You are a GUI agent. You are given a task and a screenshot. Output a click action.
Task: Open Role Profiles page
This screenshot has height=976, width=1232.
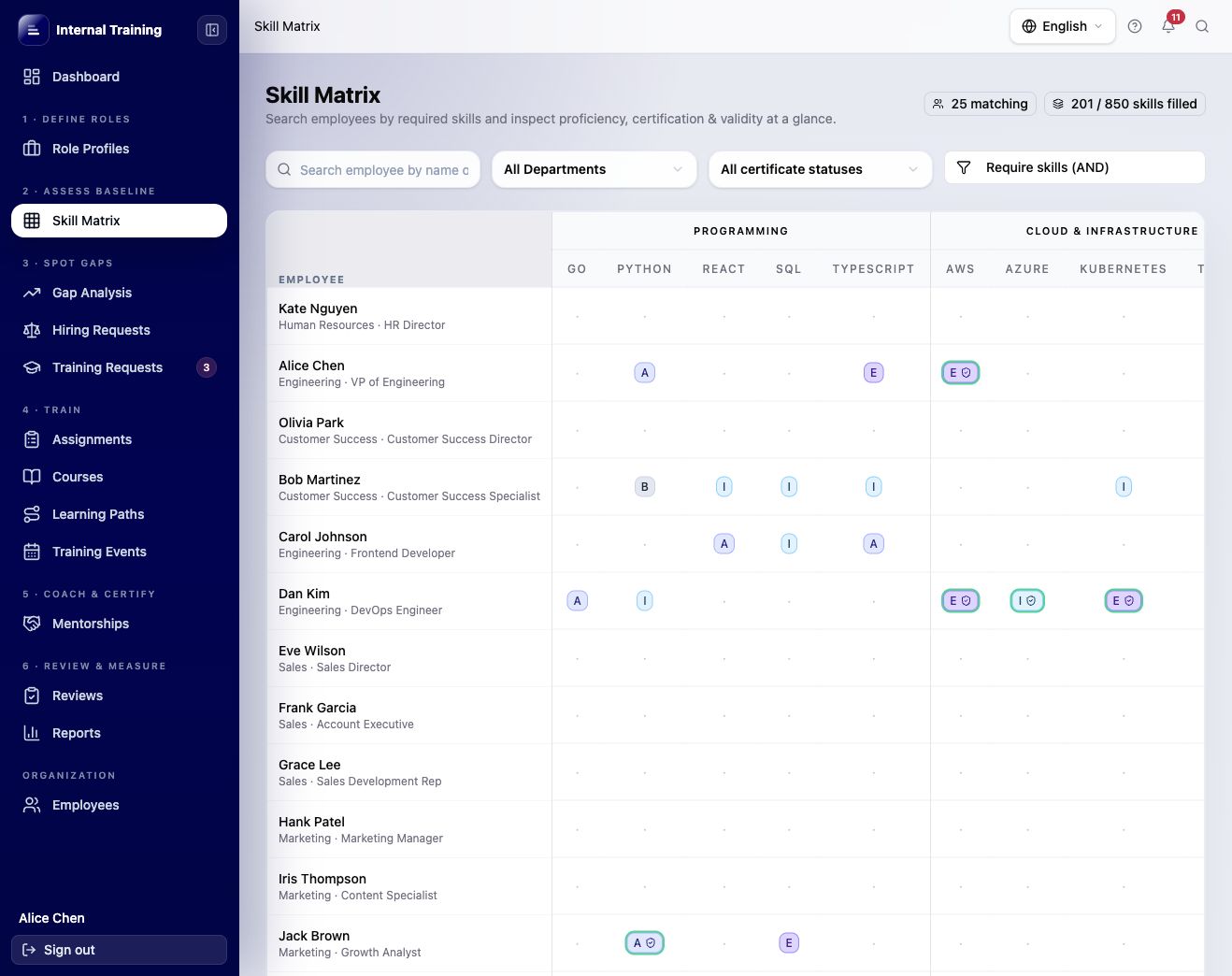point(119,149)
